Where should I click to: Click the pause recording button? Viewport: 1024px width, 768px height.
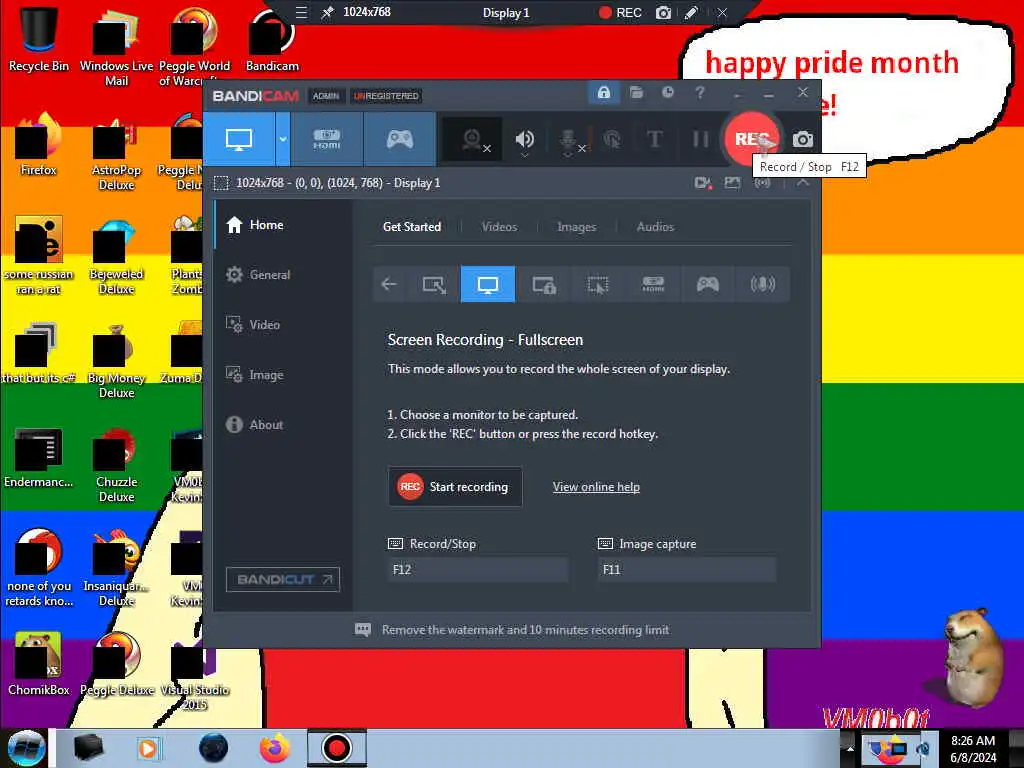tap(700, 139)
